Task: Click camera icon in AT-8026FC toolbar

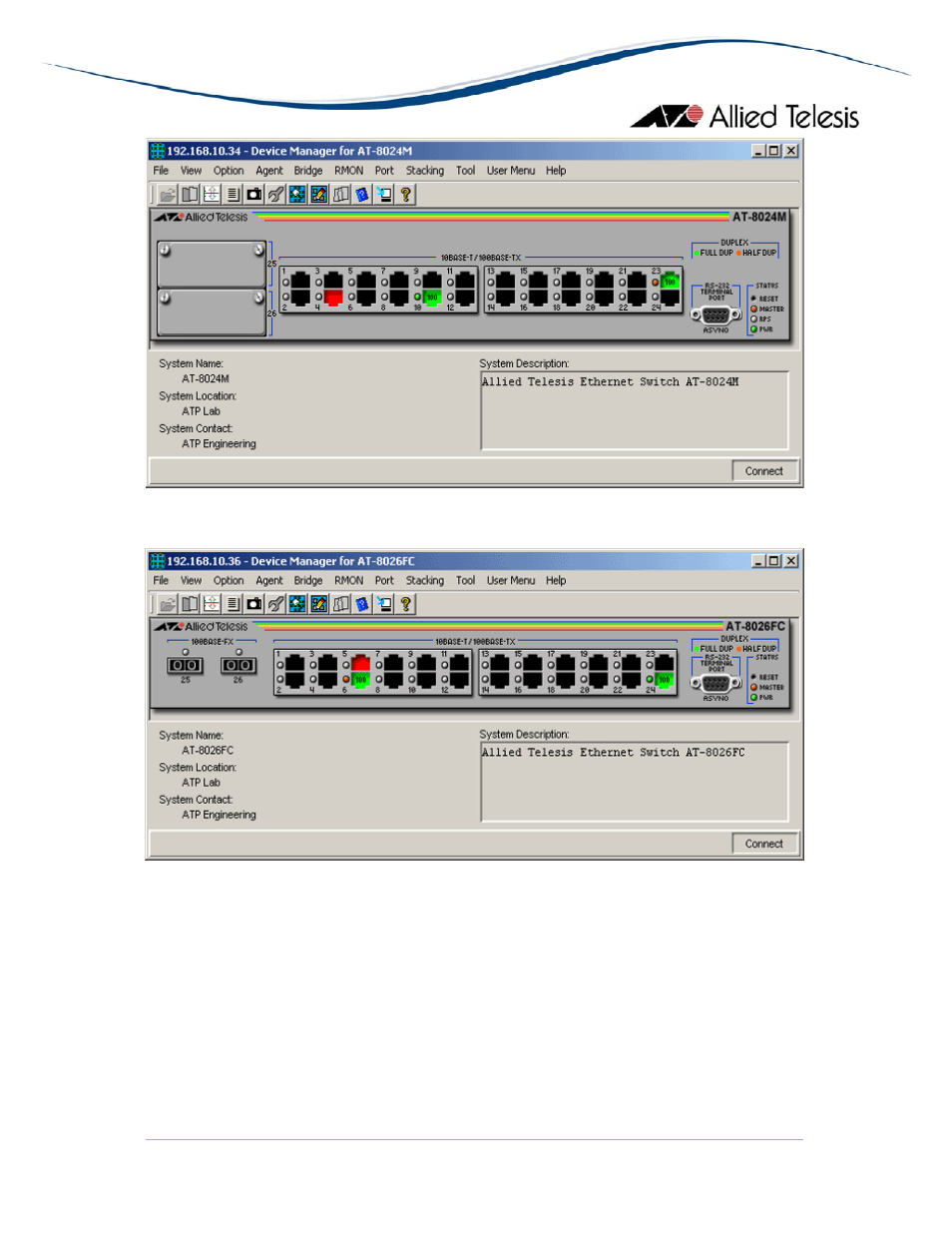Action: [254, 604]
